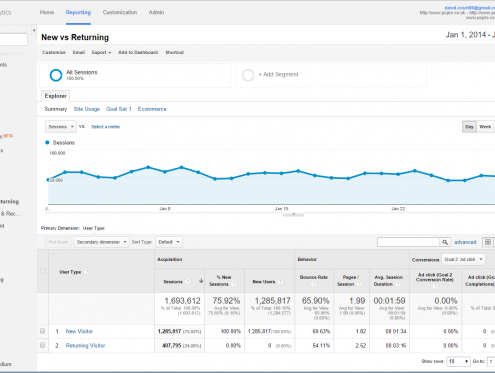The image size is (495, 373).
Task: Click the User Type column header
Action: coord(70,272)
